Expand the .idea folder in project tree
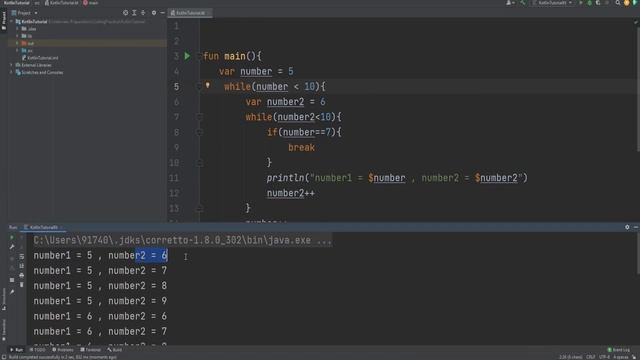Viewport: 640px width, 360px height. click(x=18, y=29)
